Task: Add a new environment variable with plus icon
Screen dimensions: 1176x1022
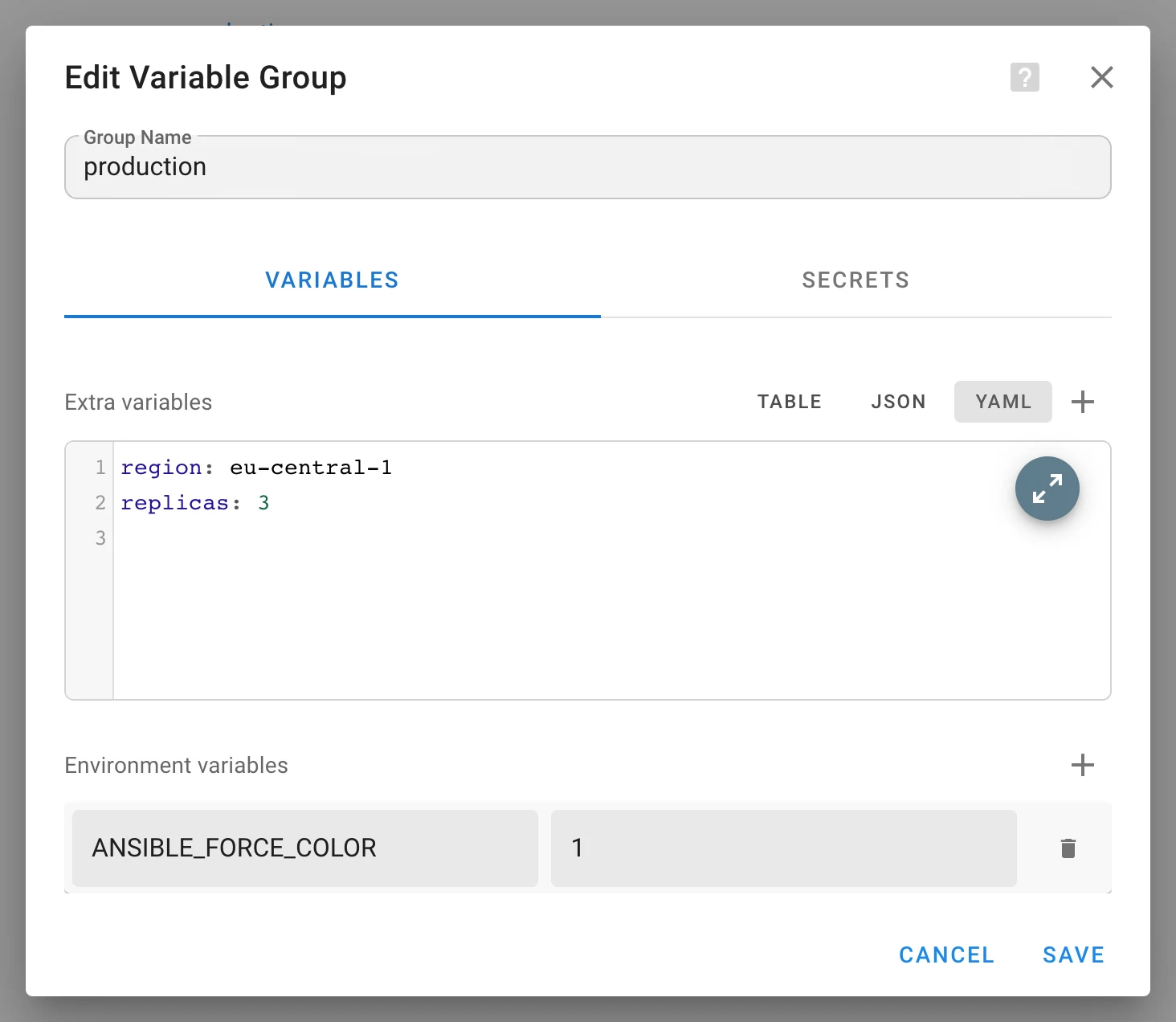Action: click(x=1082, y=765)
